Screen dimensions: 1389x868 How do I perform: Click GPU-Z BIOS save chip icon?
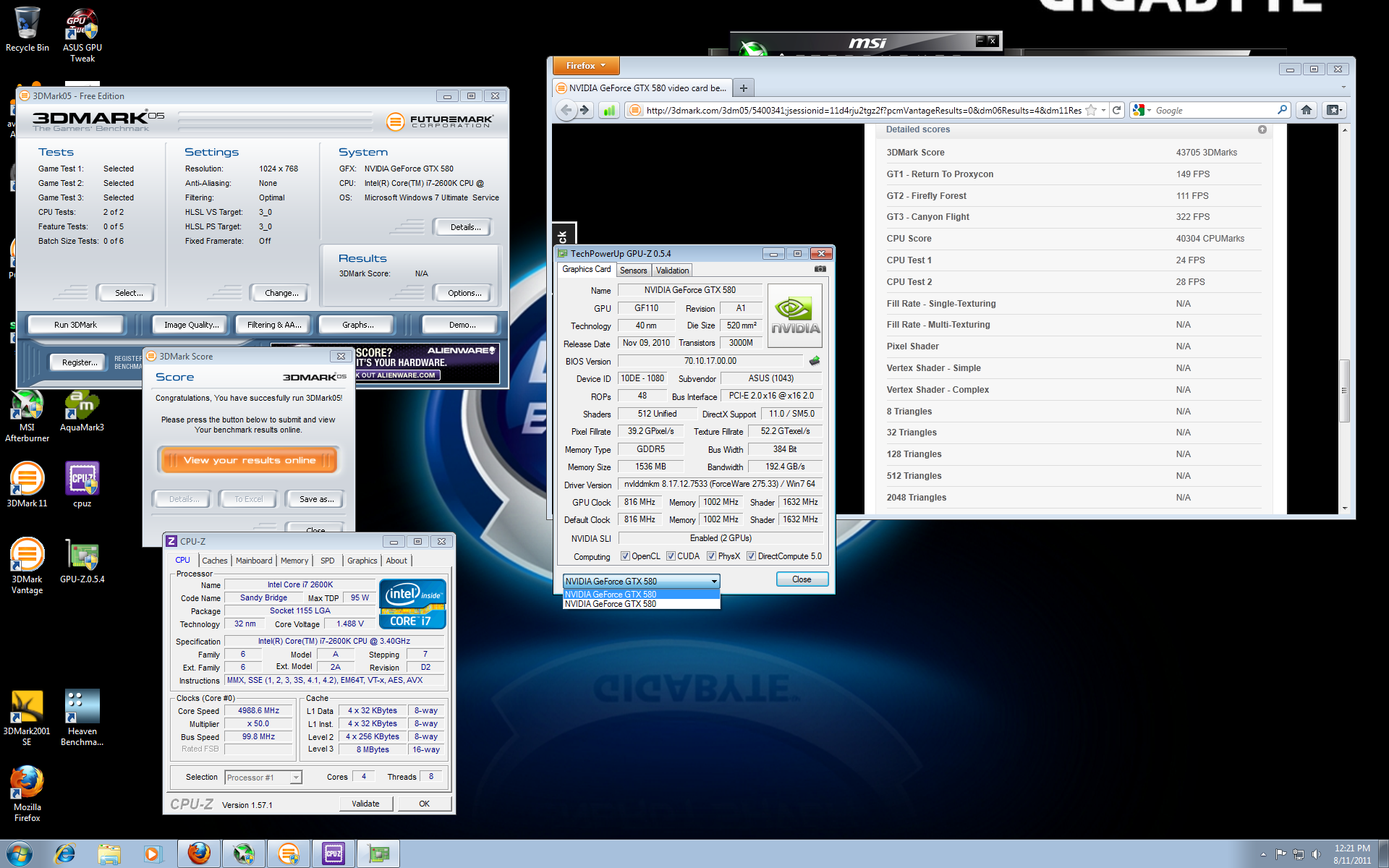815,360
